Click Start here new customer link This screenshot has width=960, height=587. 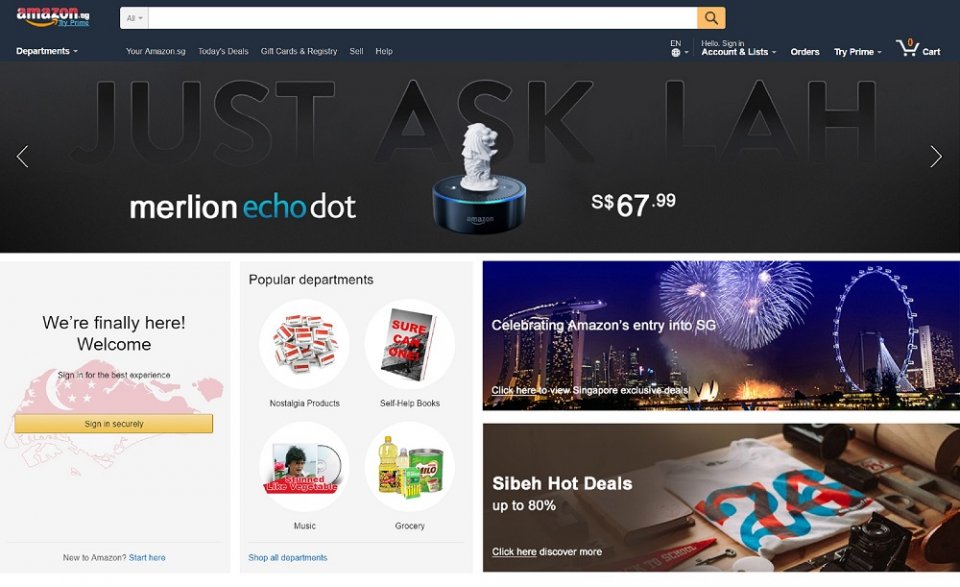[147, 558]
